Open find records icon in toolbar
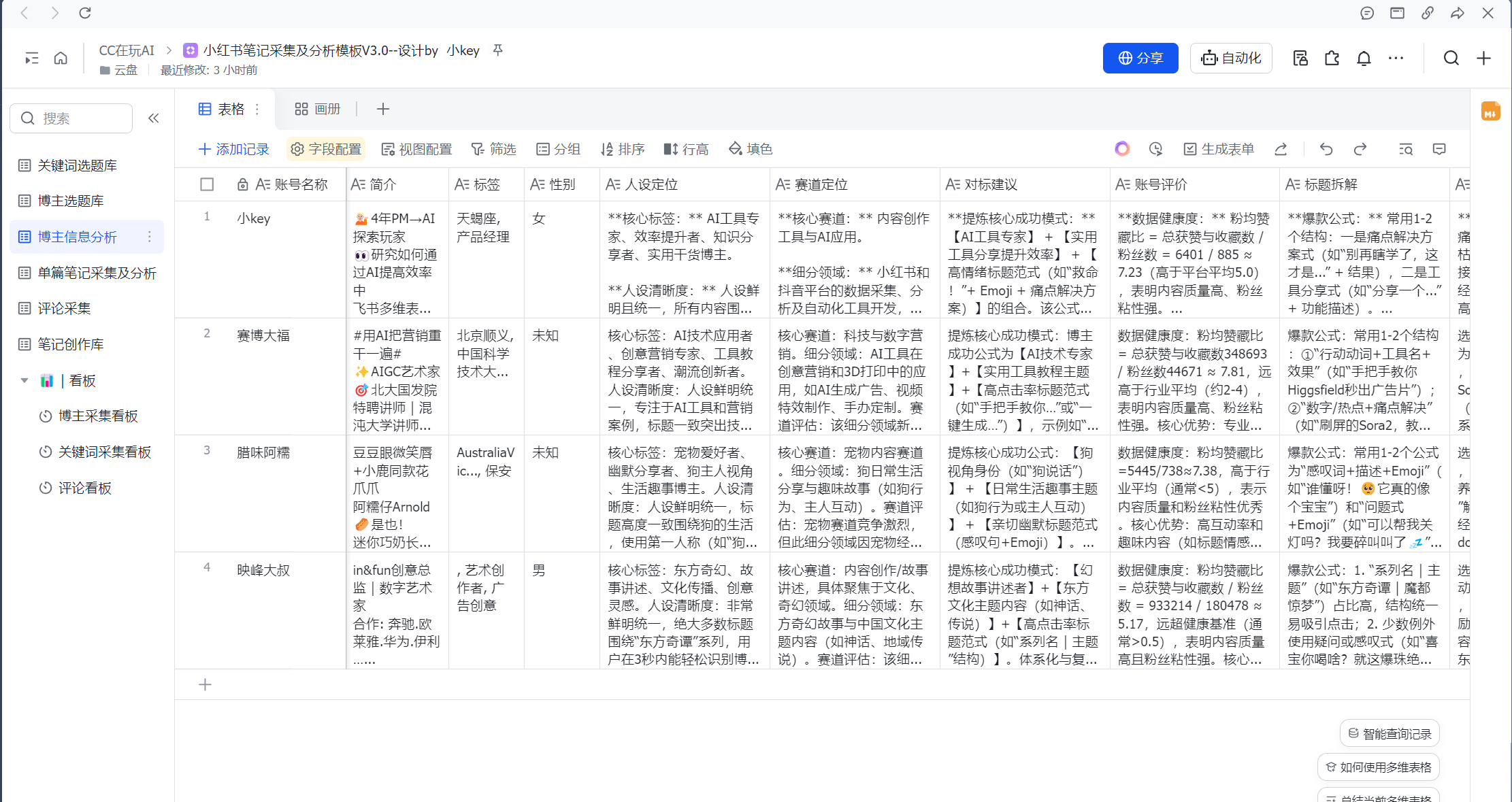The height and width of the screenshot is (802, 1512). click(x=1405, y=149)
